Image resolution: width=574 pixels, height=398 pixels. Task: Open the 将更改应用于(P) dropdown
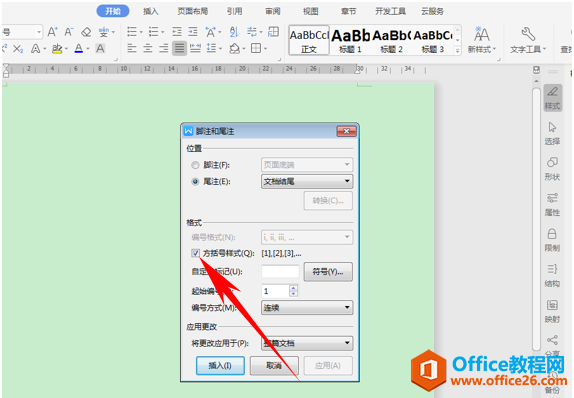(307, 343)
